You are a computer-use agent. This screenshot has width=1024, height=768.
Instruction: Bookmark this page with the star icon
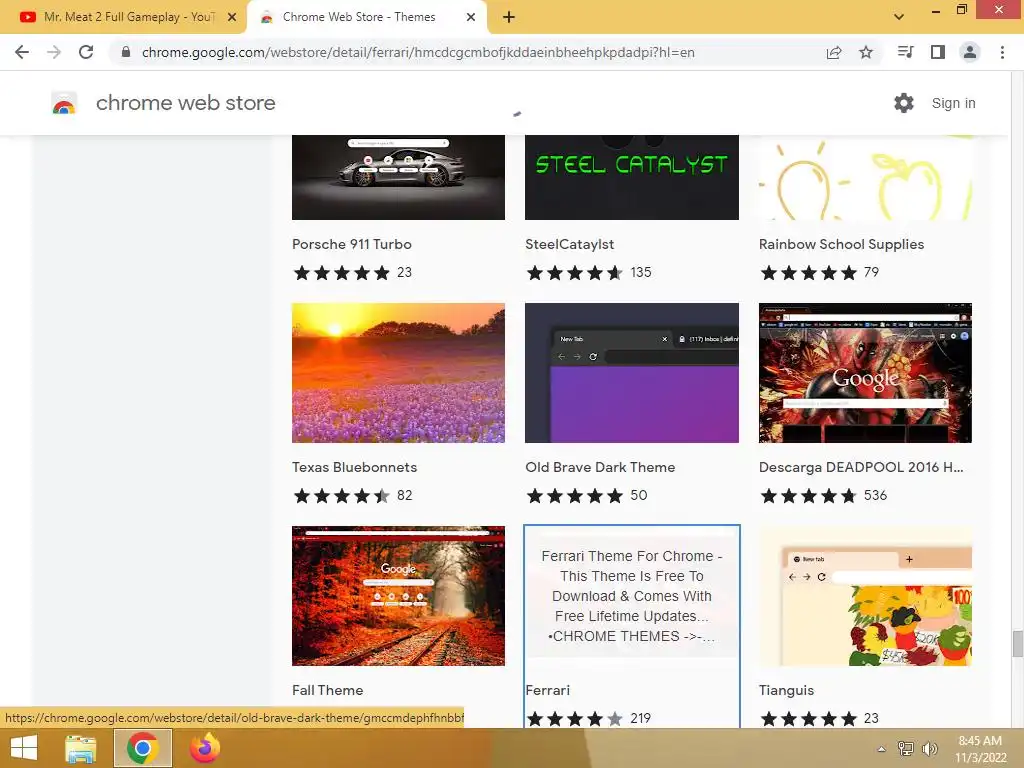click(x=866, y=52)
